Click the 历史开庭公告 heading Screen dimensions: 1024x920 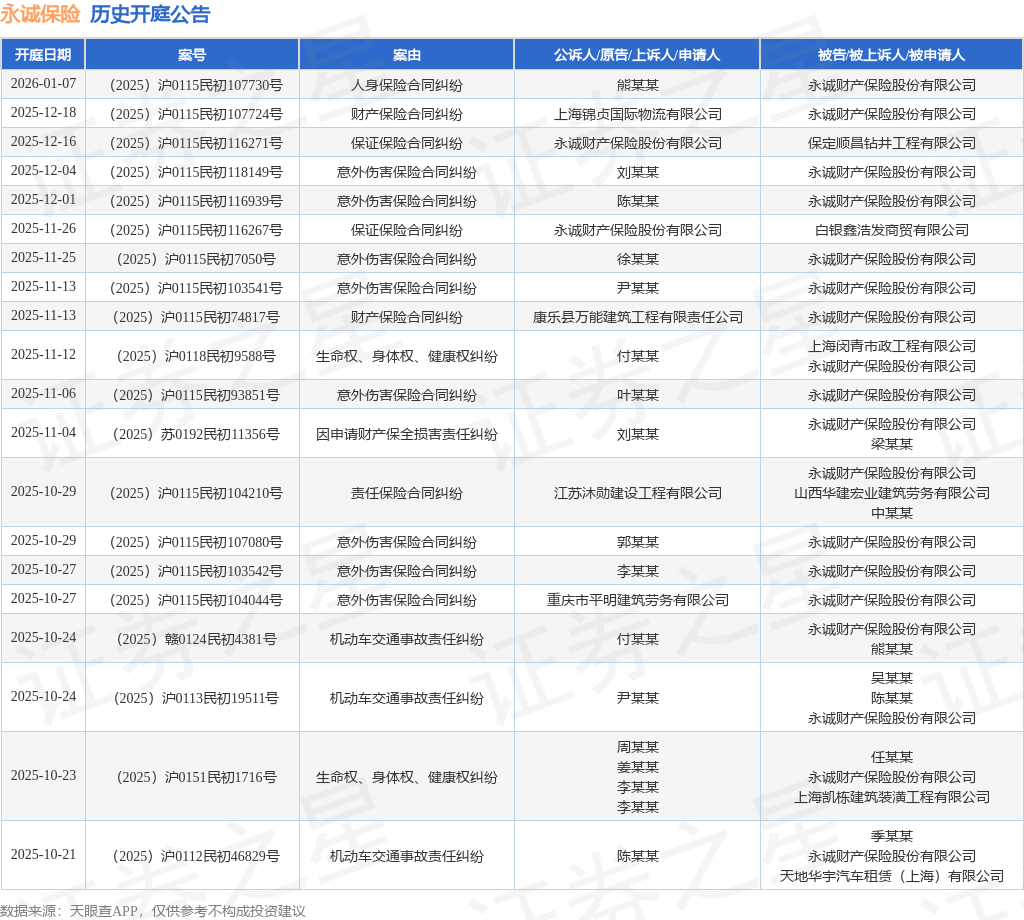(x=150, y=14)
